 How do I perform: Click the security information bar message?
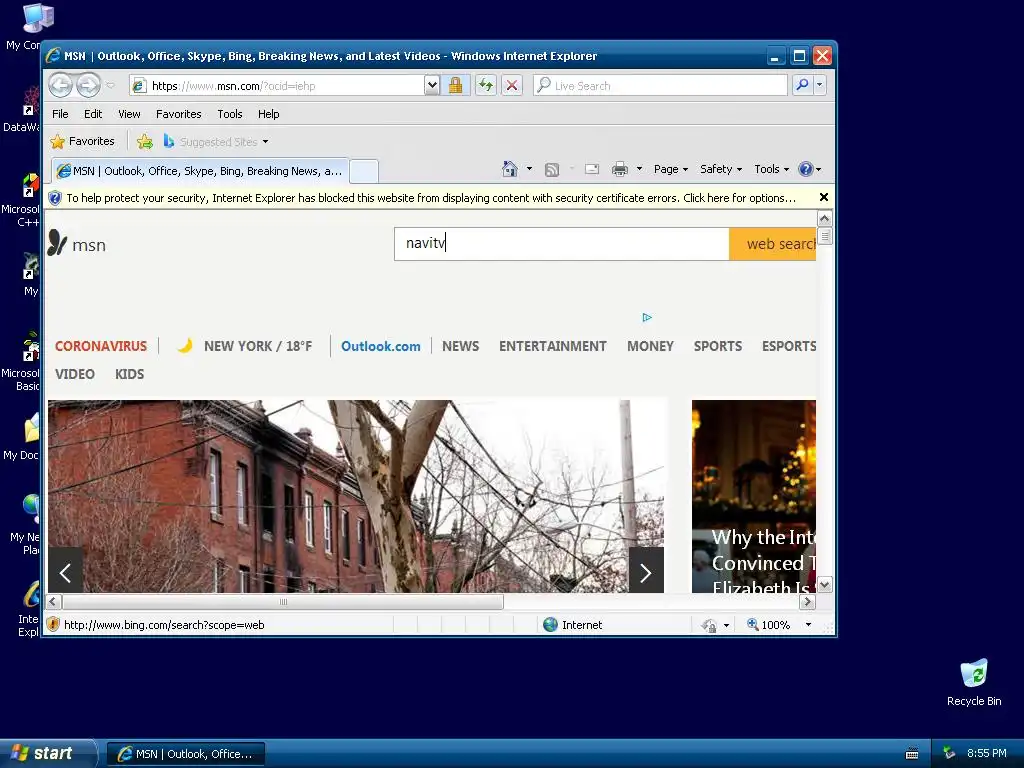(x=431, y=198)
